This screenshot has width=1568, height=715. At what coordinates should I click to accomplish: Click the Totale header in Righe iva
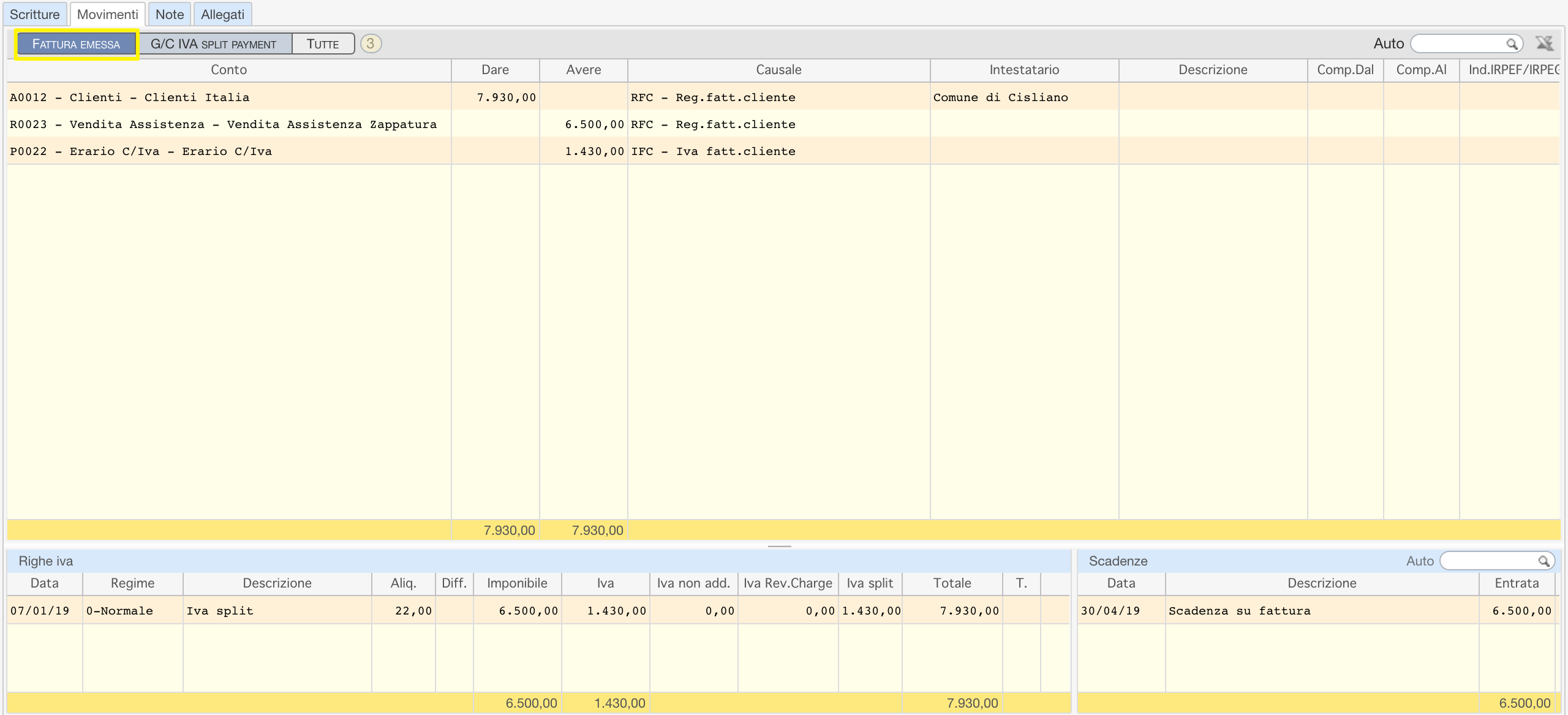click(x=952, y=583)
